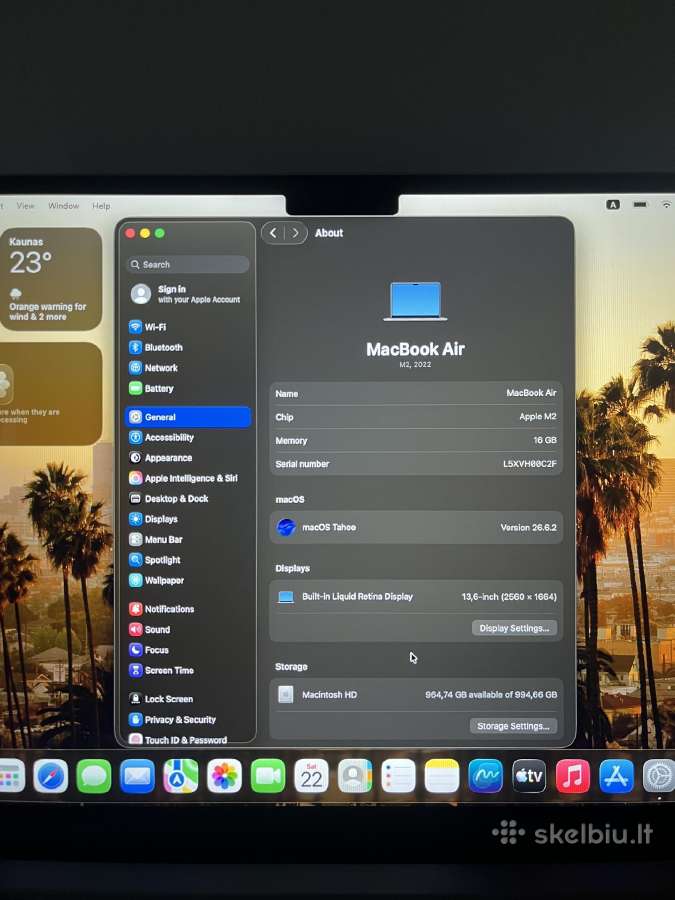Open Reminders from the Dock
Image resolution: width=675 pixels, height=900 pixels.
click(x=398, y=776)
